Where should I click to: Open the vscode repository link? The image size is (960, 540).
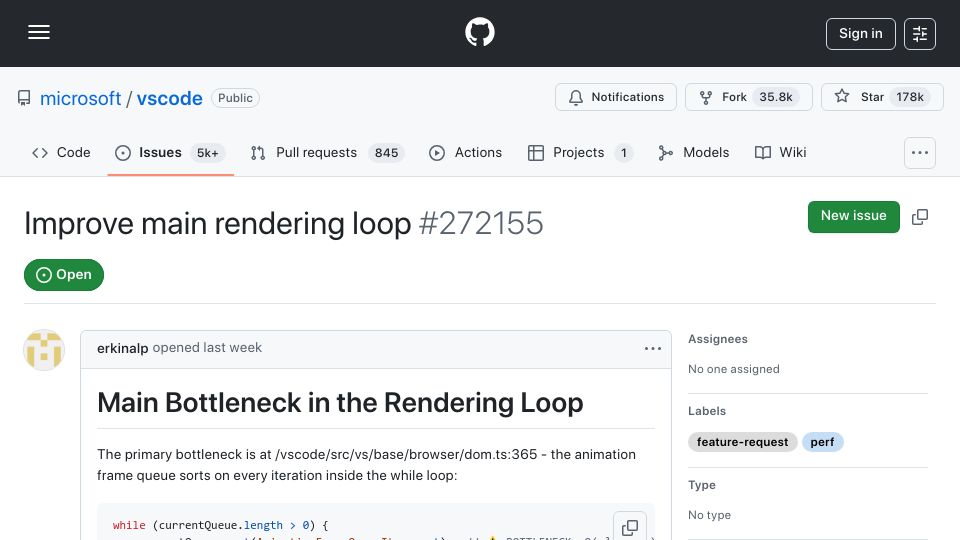pos(169,98)
